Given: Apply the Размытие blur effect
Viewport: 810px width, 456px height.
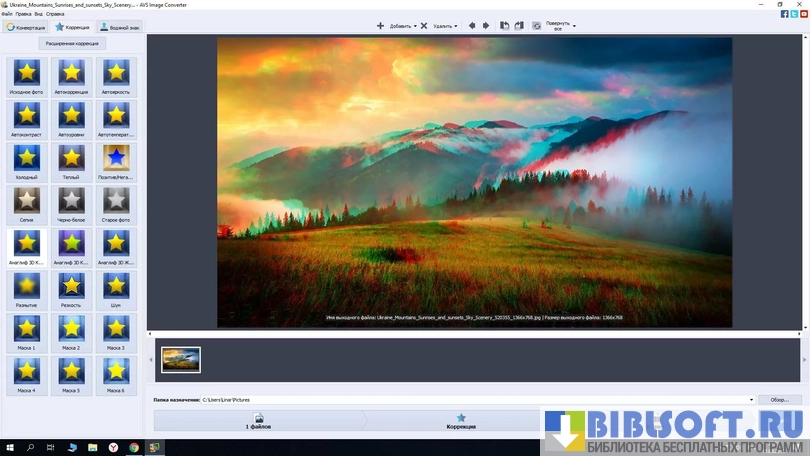Looking at the screenshot, I should (27, 287).
